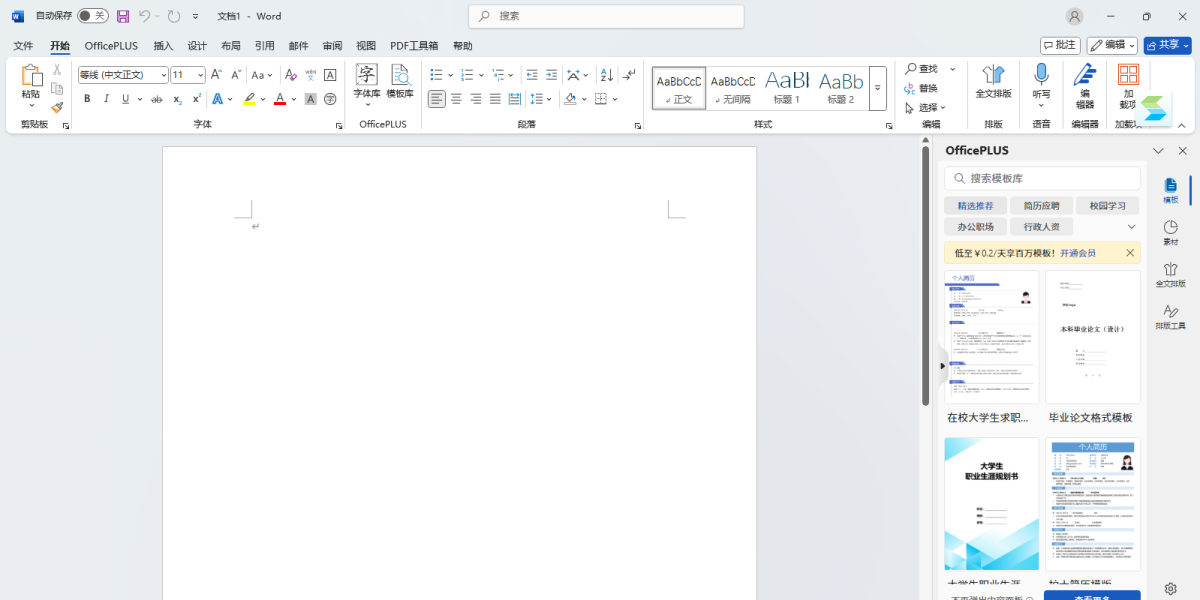Click the sort A-Z icon
The height and width of the screenshot is (600, 1200).
tap(606, 75)
